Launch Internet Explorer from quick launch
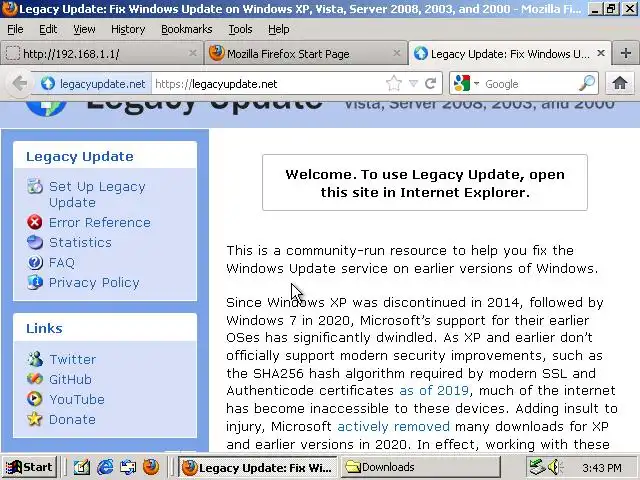640x480 pixels. point(105,467)
